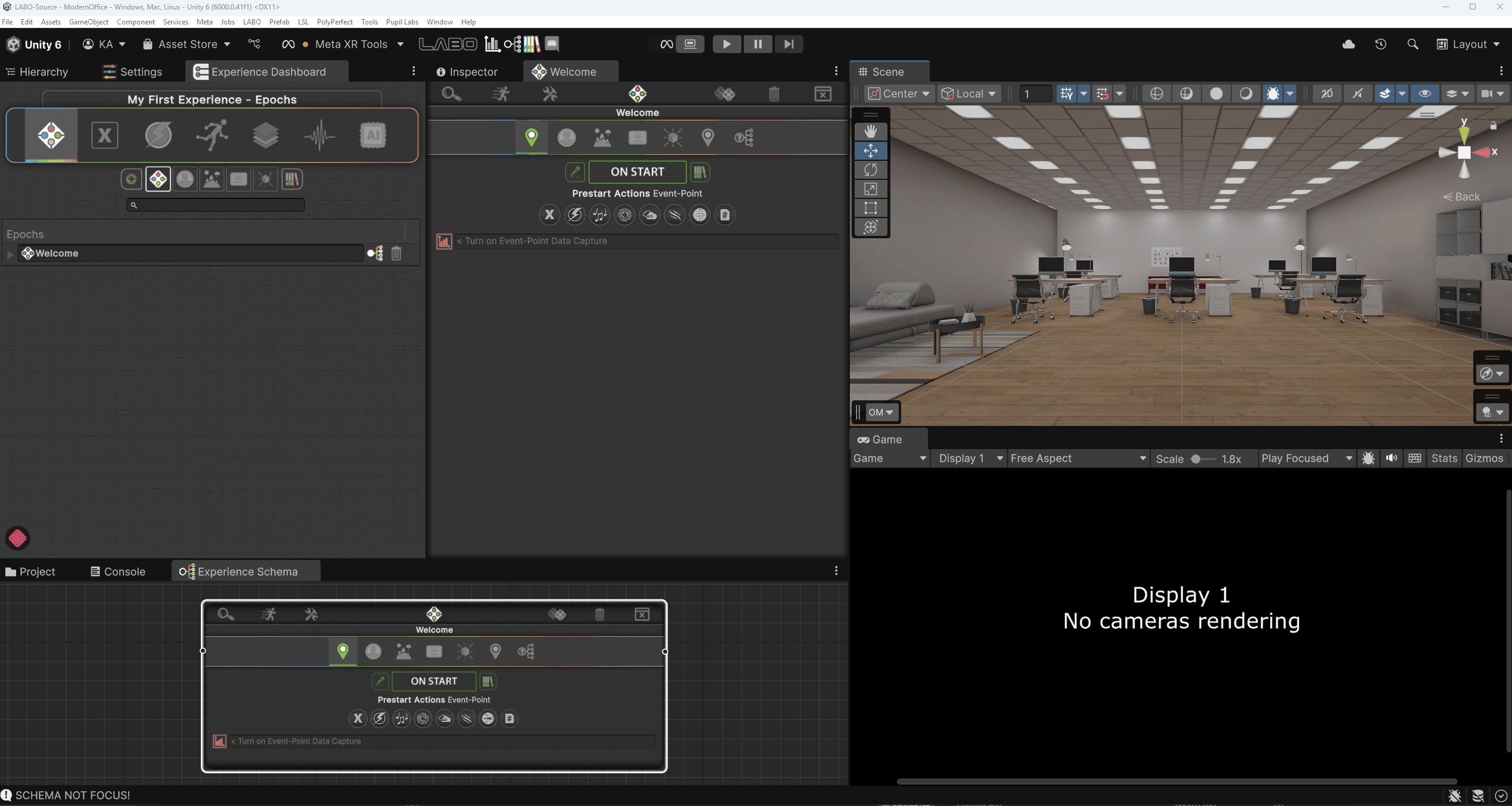Click the crossed tools icon in Welcome panel
1512x806 pixels.
pos(549,94)
